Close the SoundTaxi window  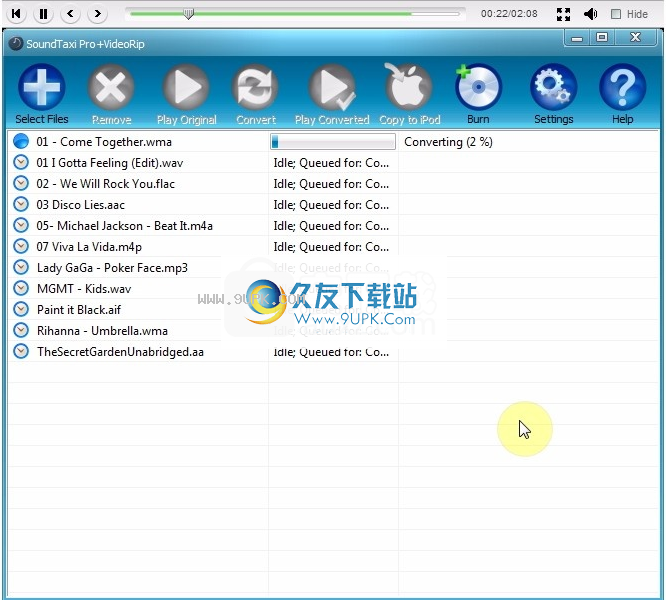(635, 37)
